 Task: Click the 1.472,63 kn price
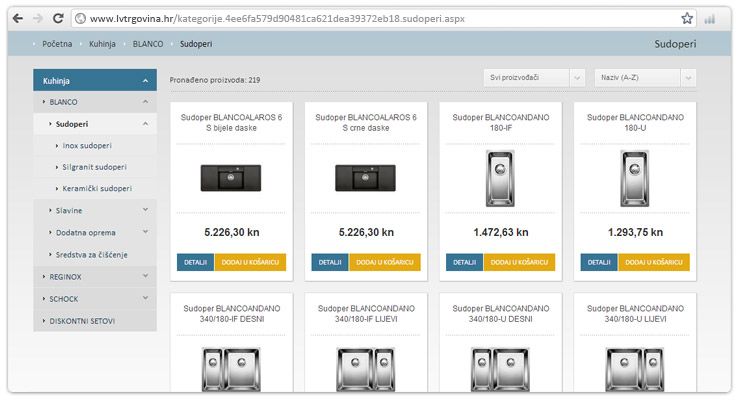point(501,233)
